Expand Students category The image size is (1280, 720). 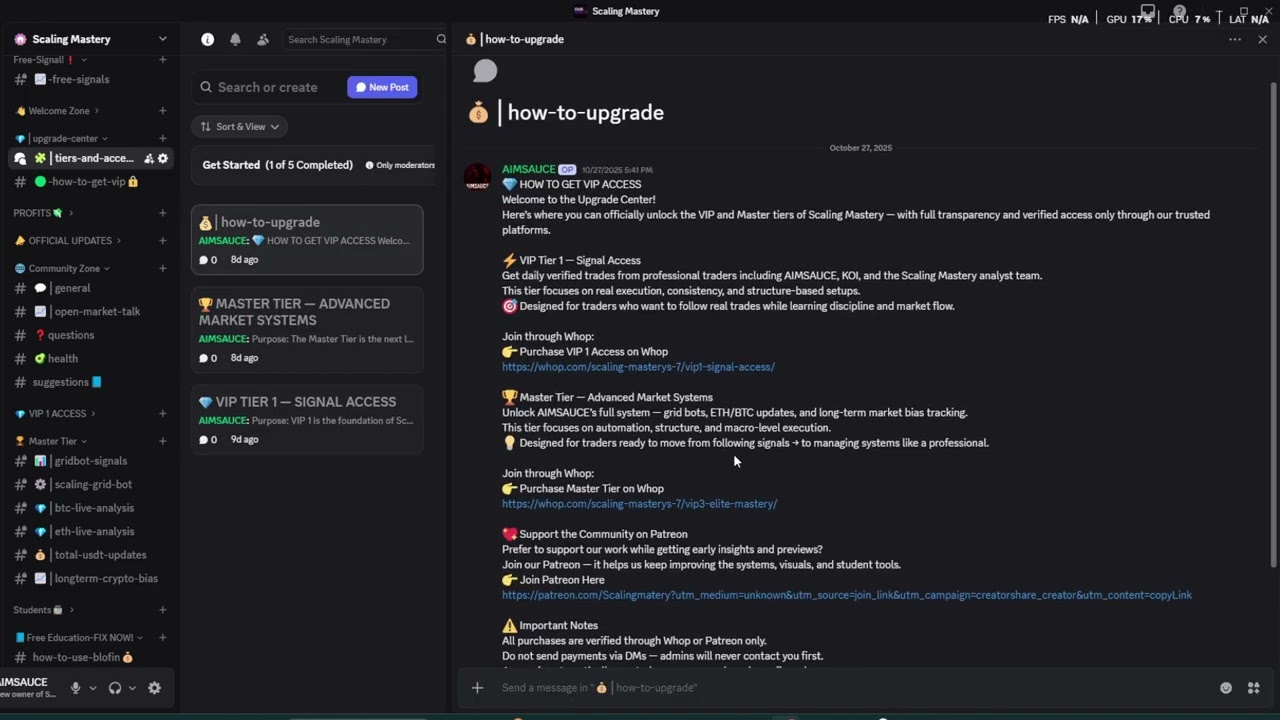click(x=43, y=610)
